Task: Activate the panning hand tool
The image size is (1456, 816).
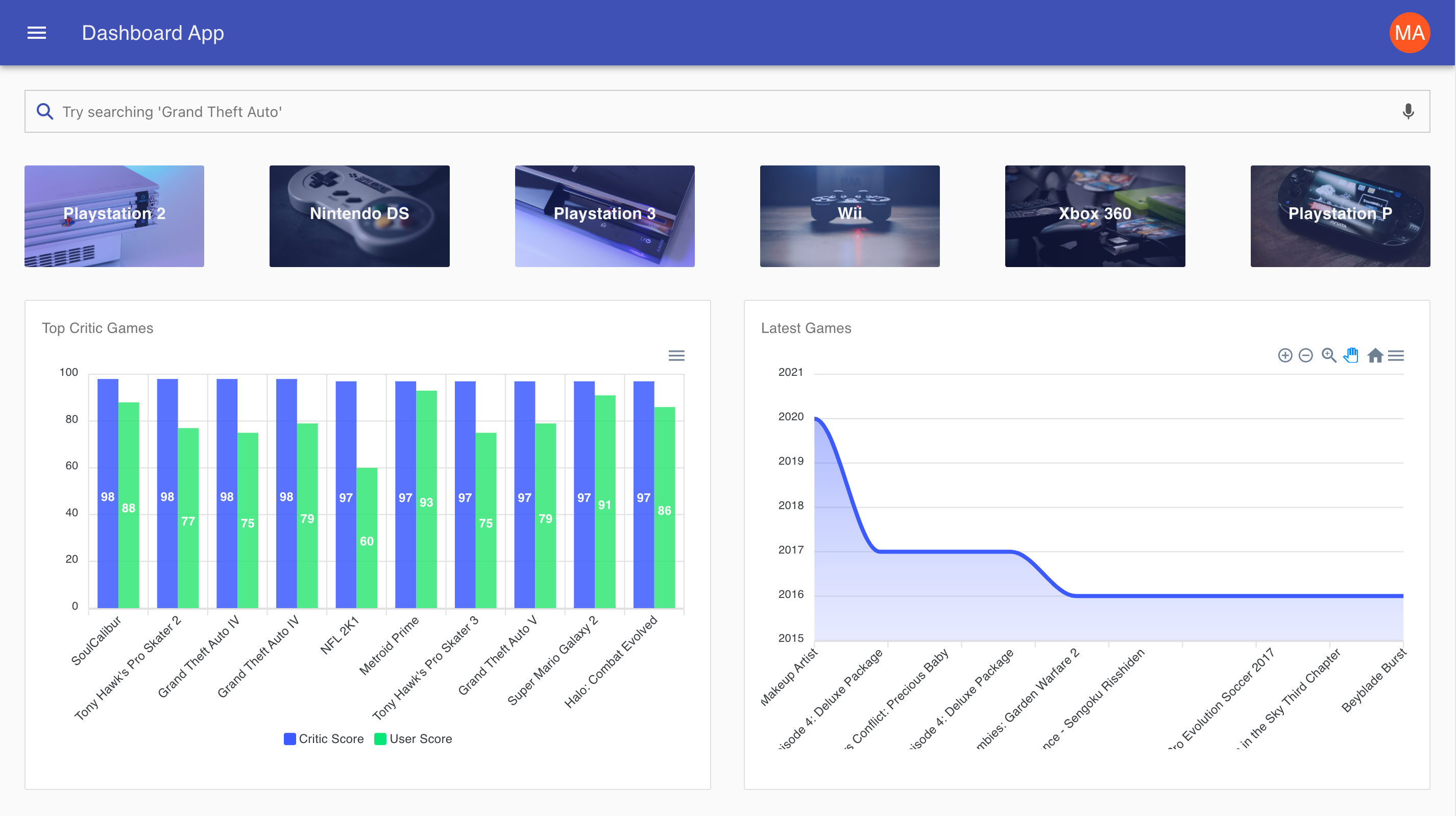Action: click(x=1351, y=355)
